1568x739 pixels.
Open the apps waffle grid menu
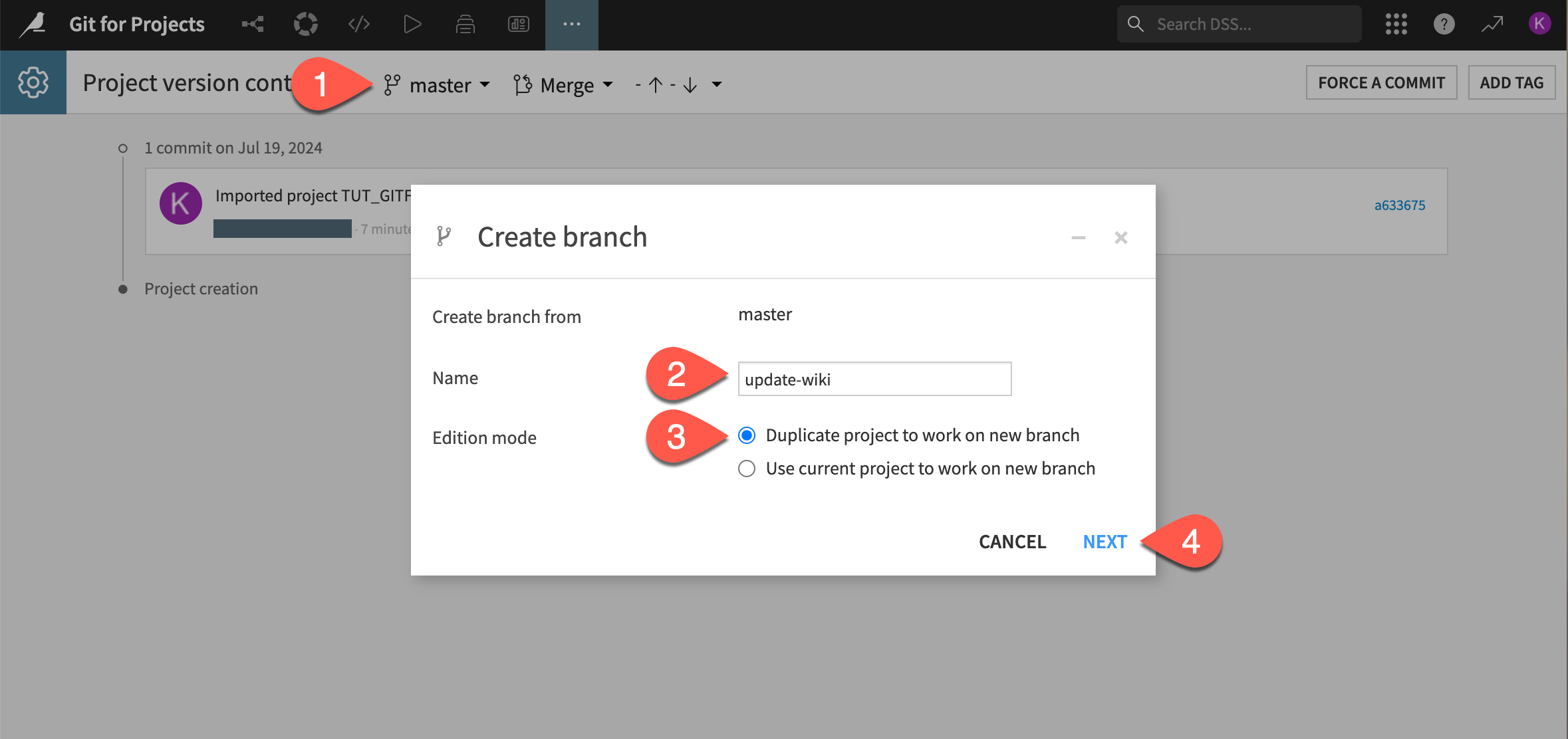coord(1396,23)
